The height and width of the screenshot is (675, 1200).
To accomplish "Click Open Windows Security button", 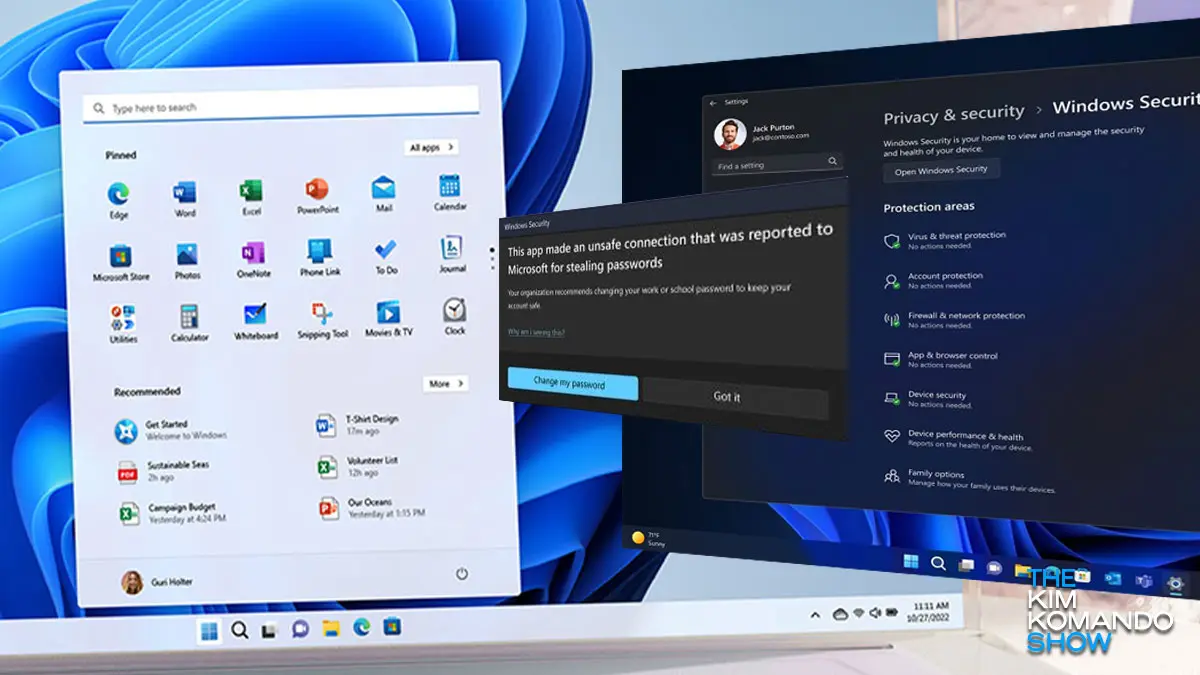I will pos(941,170).
